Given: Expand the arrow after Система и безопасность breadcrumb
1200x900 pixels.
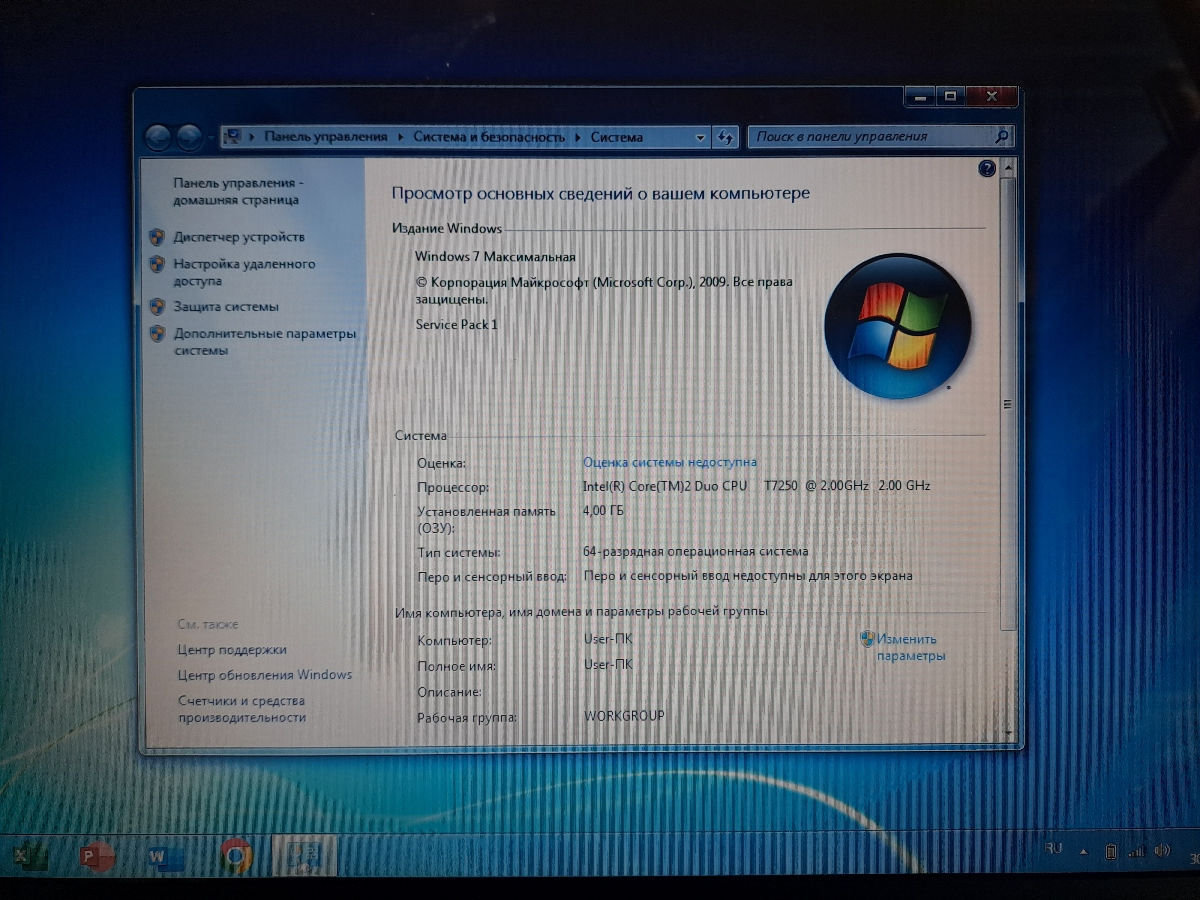Looking at the screenshot, I should (578, 137).
